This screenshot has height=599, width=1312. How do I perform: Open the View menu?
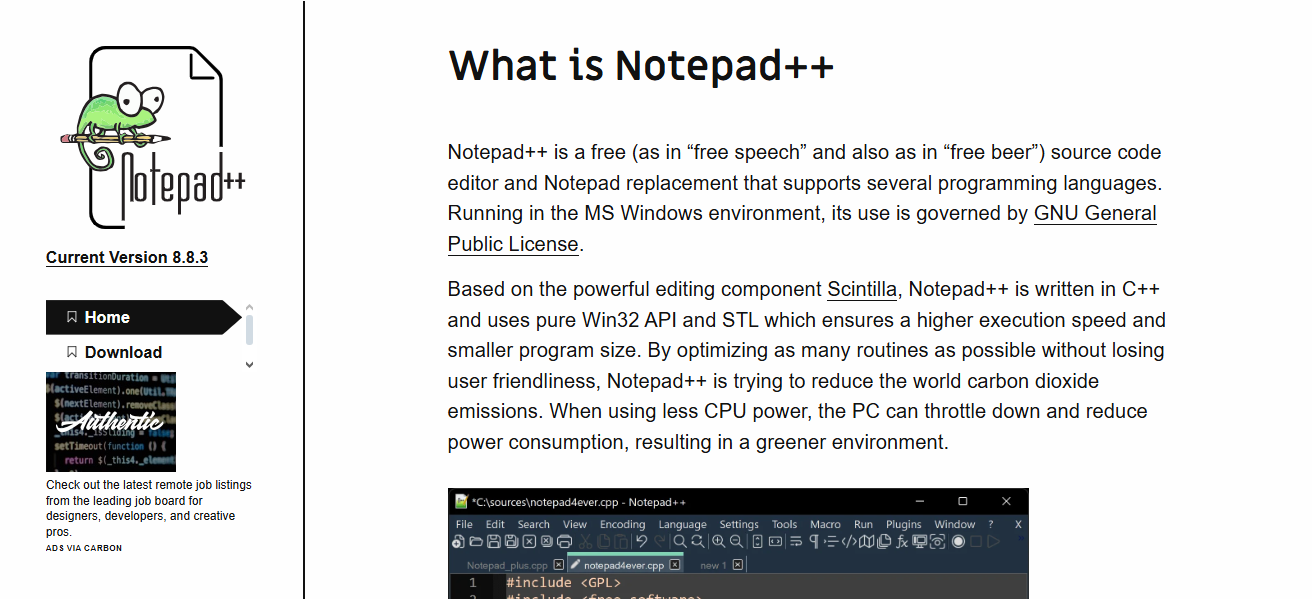[x=575, y=524]
